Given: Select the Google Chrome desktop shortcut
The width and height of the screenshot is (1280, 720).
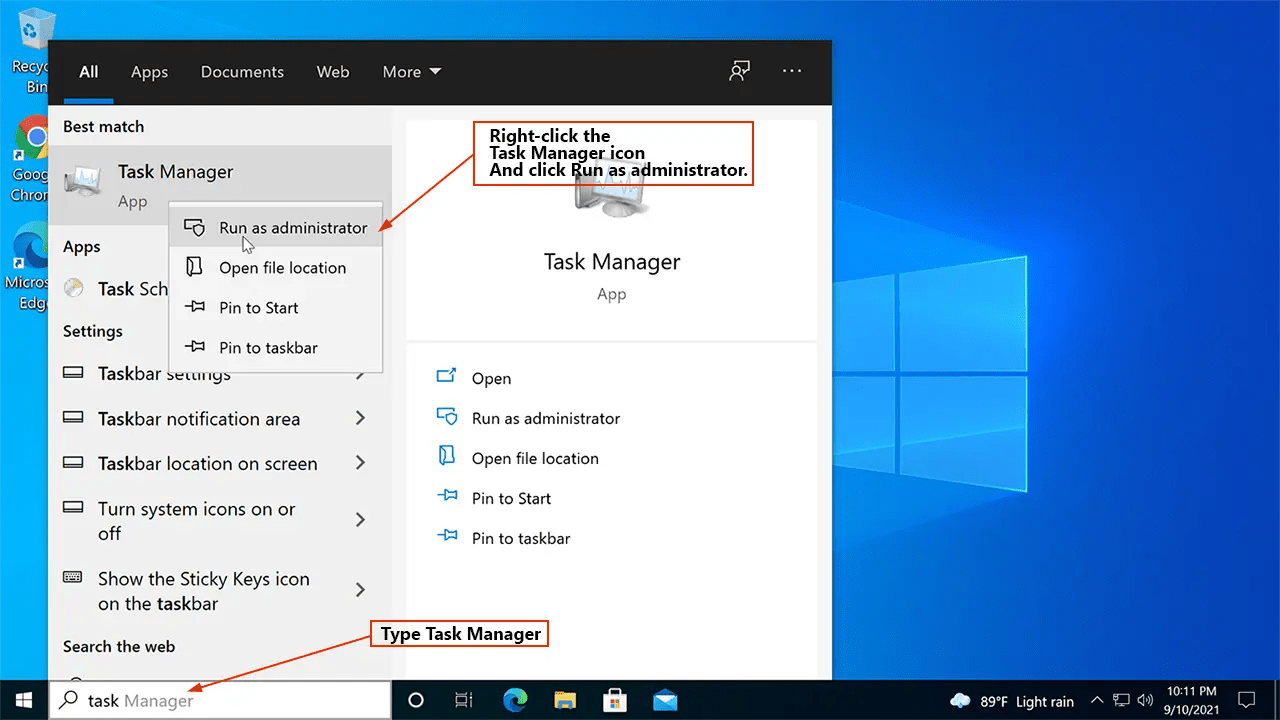Looking at the screenshot, I should pyautogui.click(x=30, y=160).
